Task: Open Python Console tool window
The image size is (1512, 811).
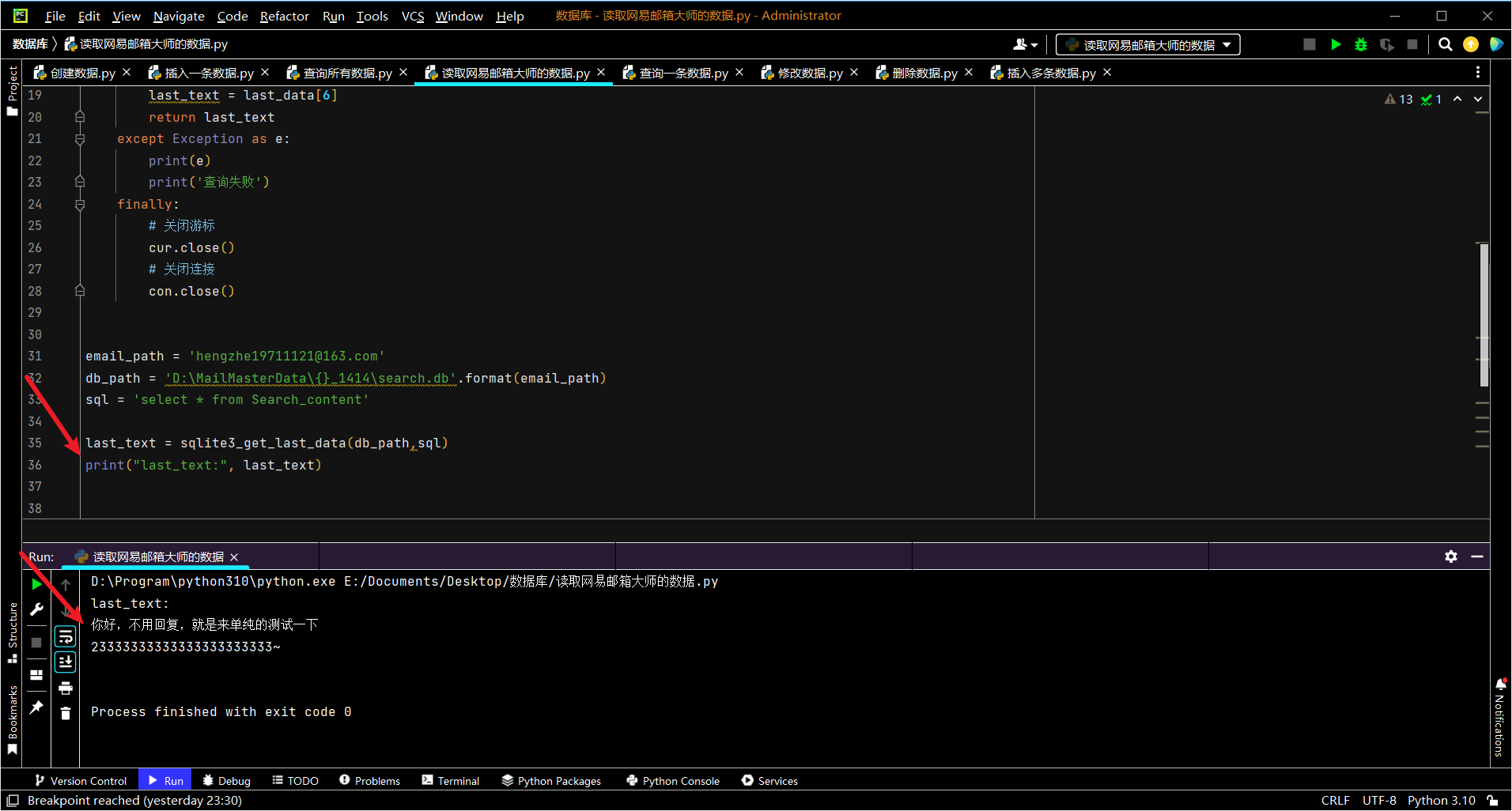Action: tap(673, 780)
